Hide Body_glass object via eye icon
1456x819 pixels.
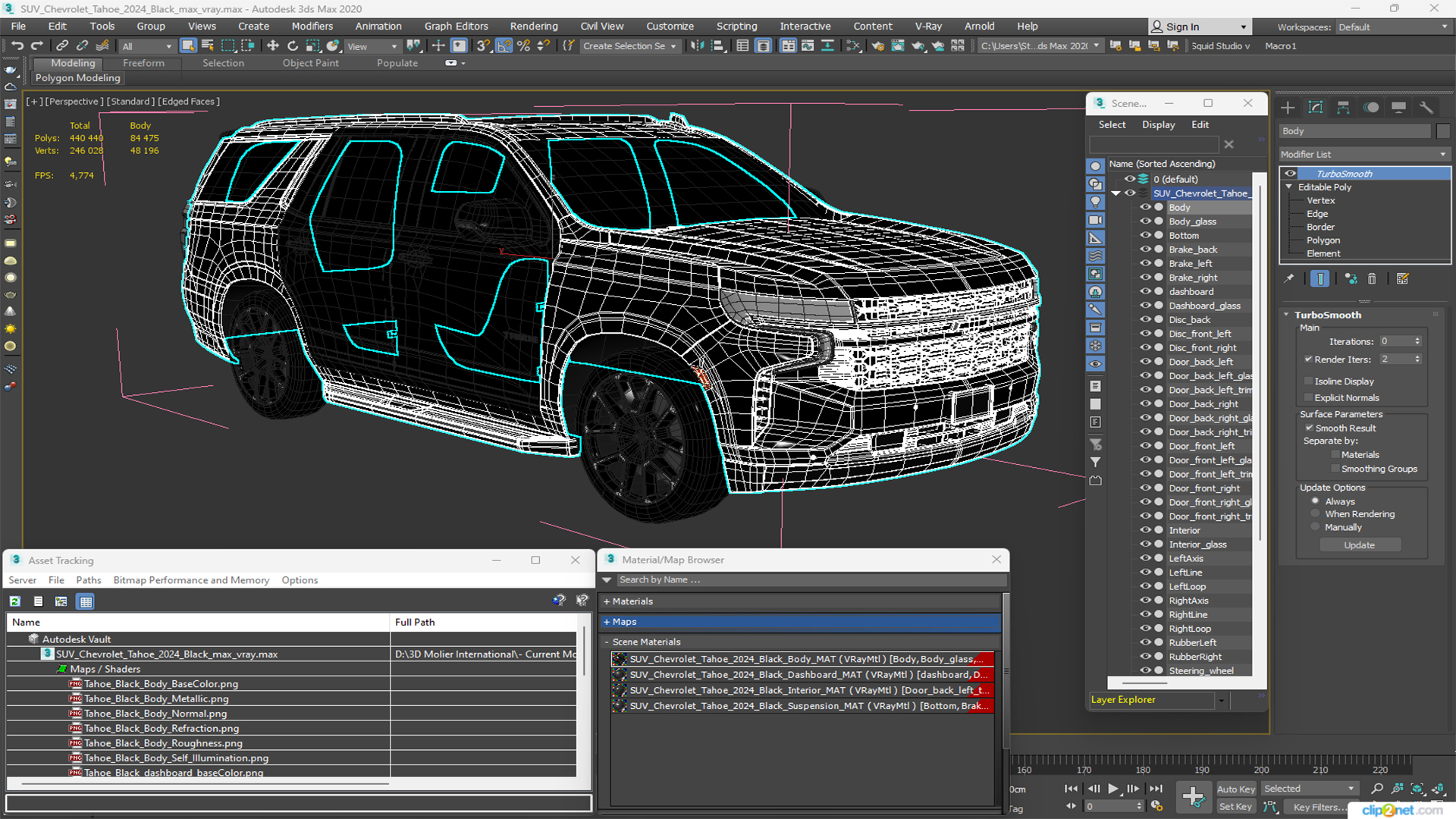coord(1145,221)
